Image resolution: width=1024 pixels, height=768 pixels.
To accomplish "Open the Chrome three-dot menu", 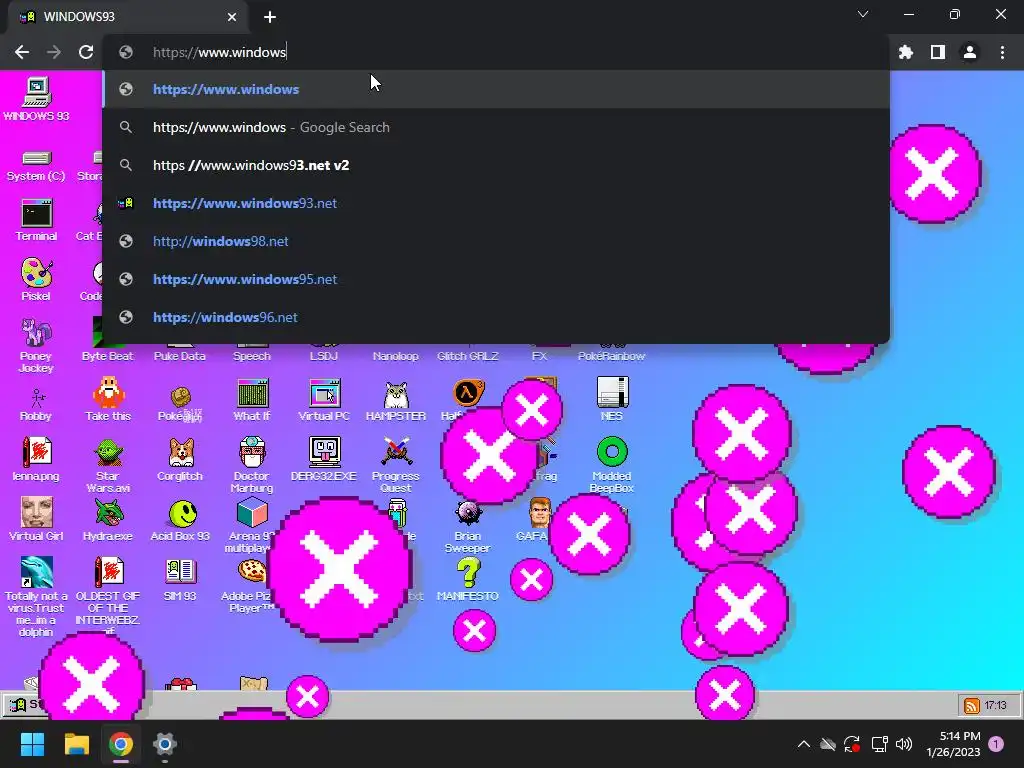I will coord(1002,52).
